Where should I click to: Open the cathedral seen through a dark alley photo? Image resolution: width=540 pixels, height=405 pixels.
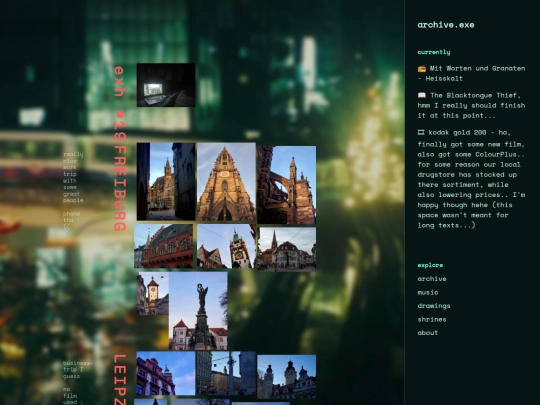tap(166, 181)
